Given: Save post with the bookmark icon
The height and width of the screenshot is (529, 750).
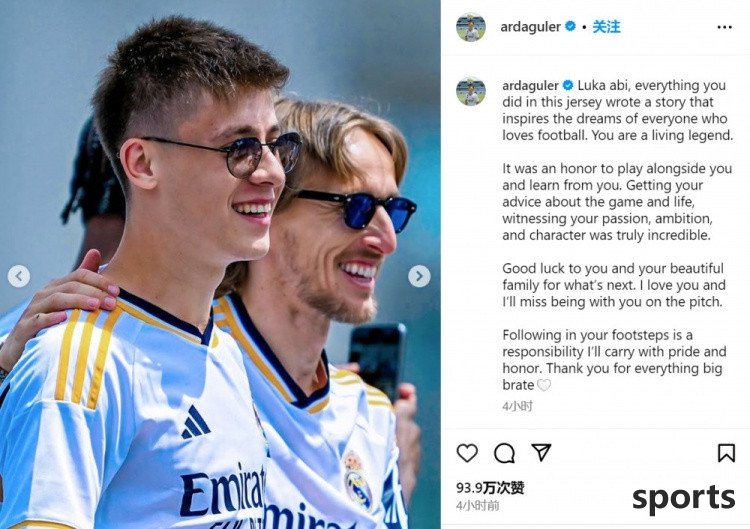Looking at the screenshot, I should (726, 452).
